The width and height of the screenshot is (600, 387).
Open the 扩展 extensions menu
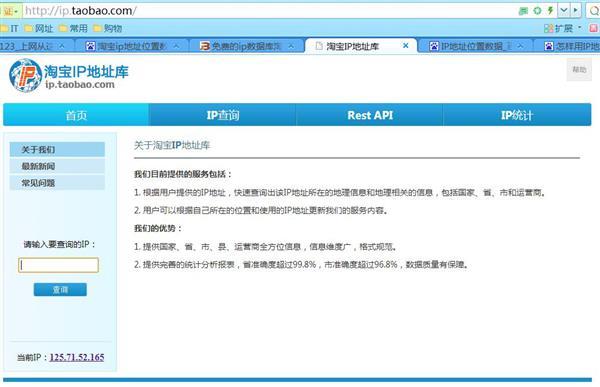562,28
